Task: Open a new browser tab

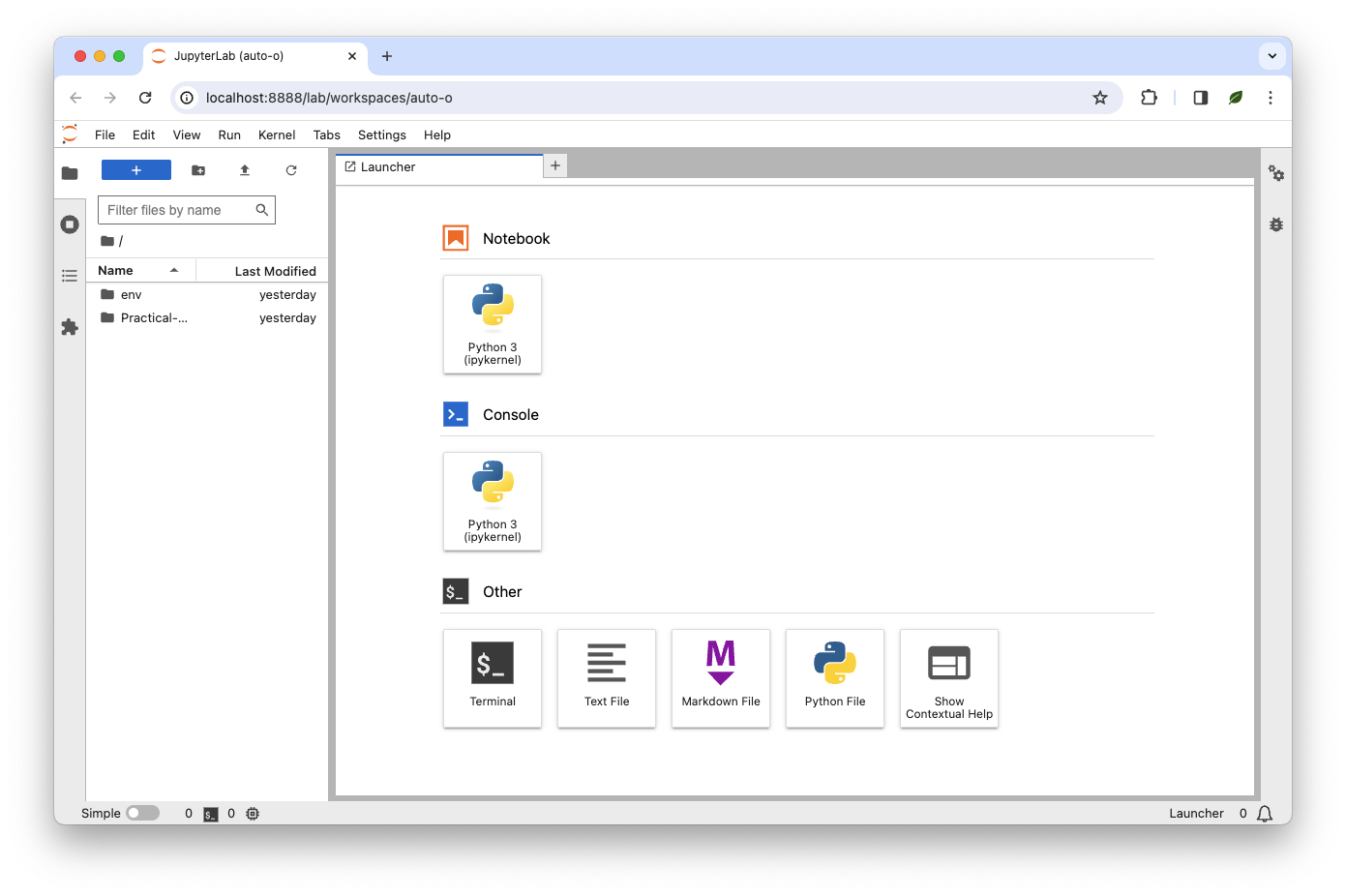Action: [x=387, y=56]
